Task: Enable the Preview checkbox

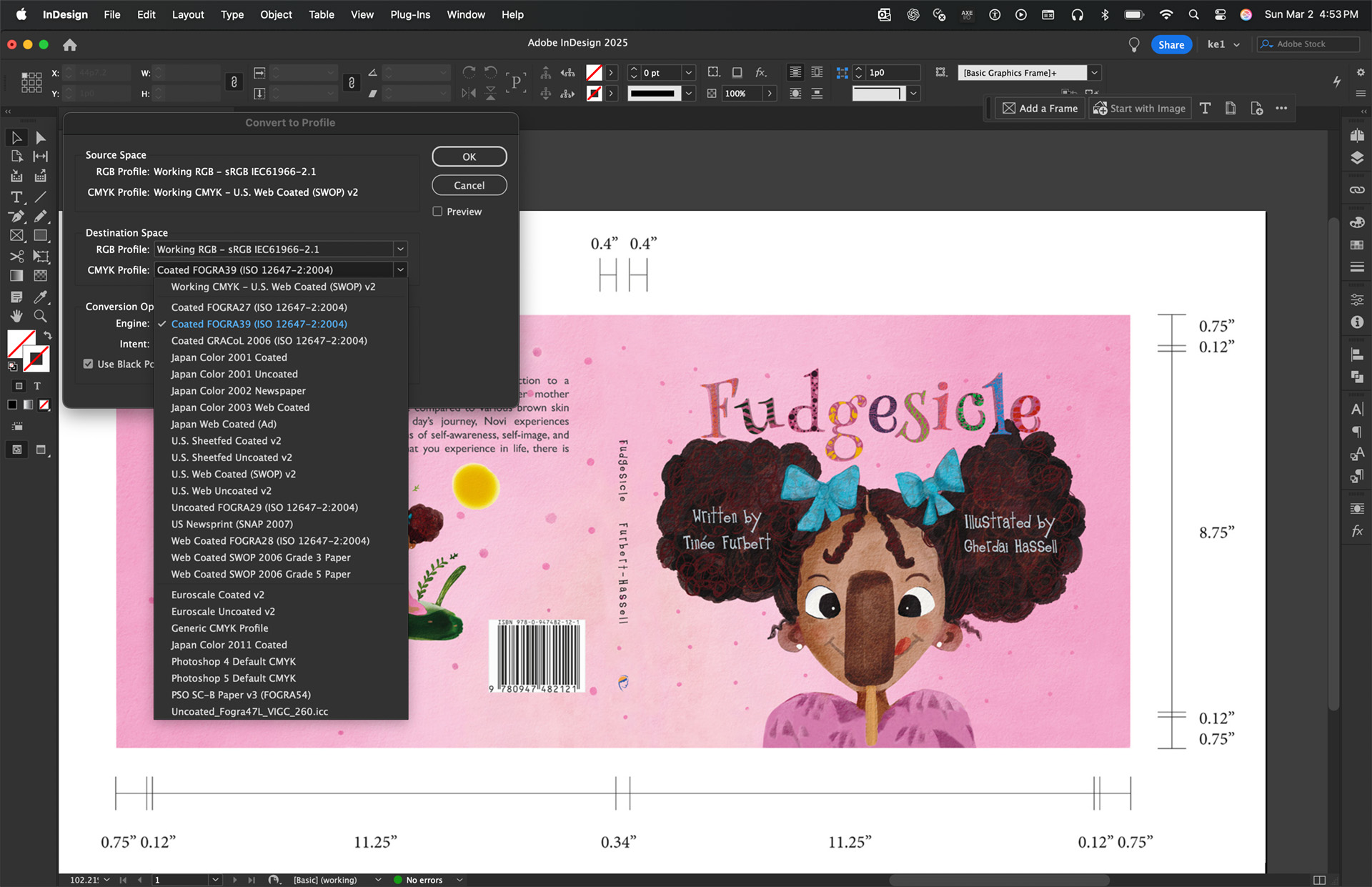Action: pos(437,212)
